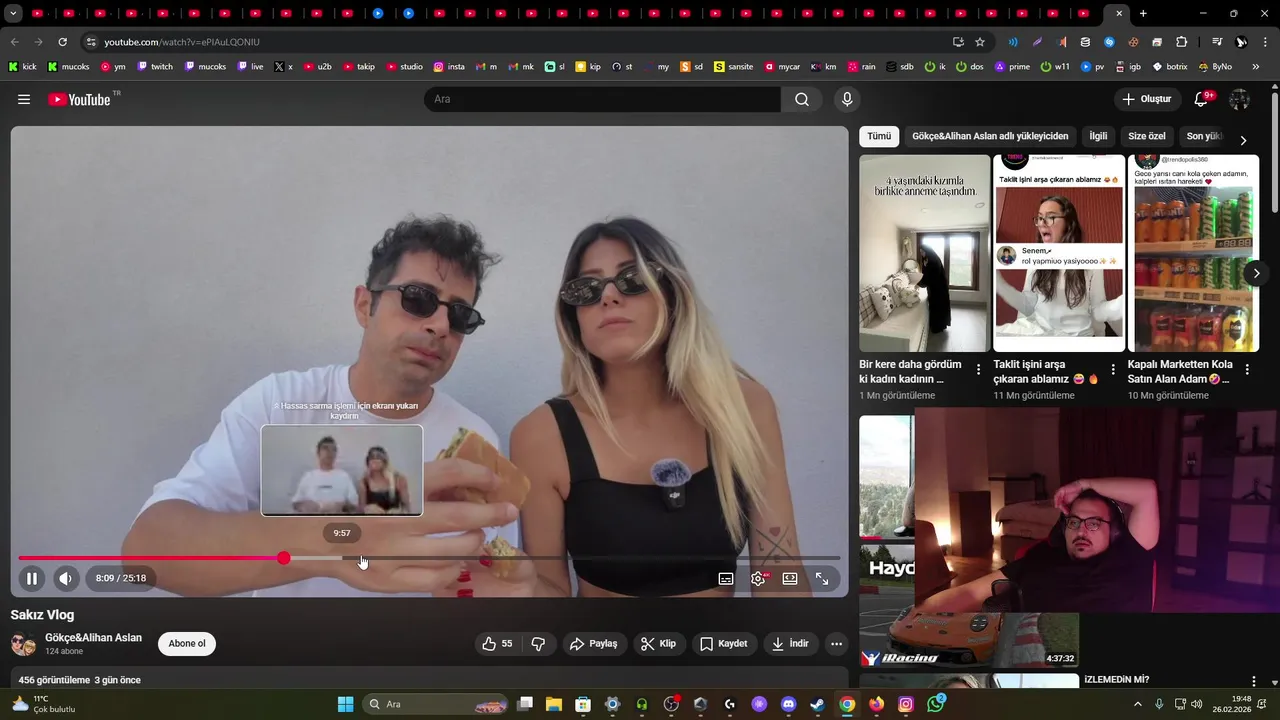Dislike the video with thumbs down

click(538, 644)
